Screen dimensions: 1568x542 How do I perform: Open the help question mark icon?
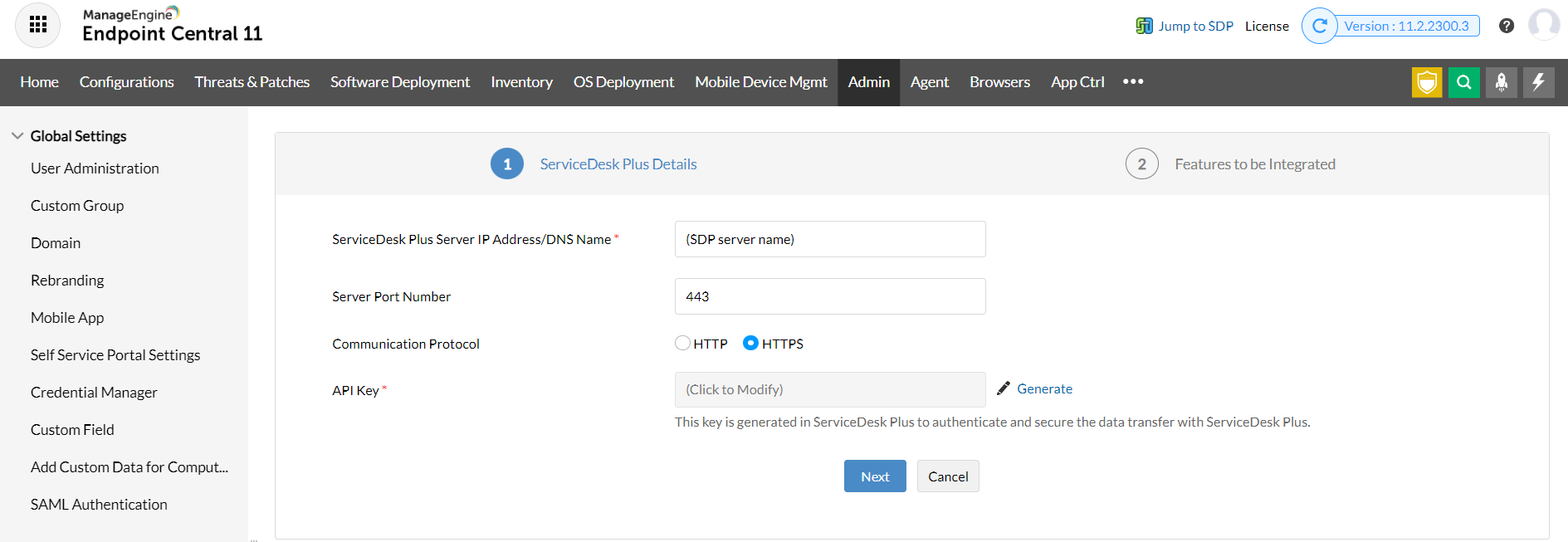coord(1507,26)
